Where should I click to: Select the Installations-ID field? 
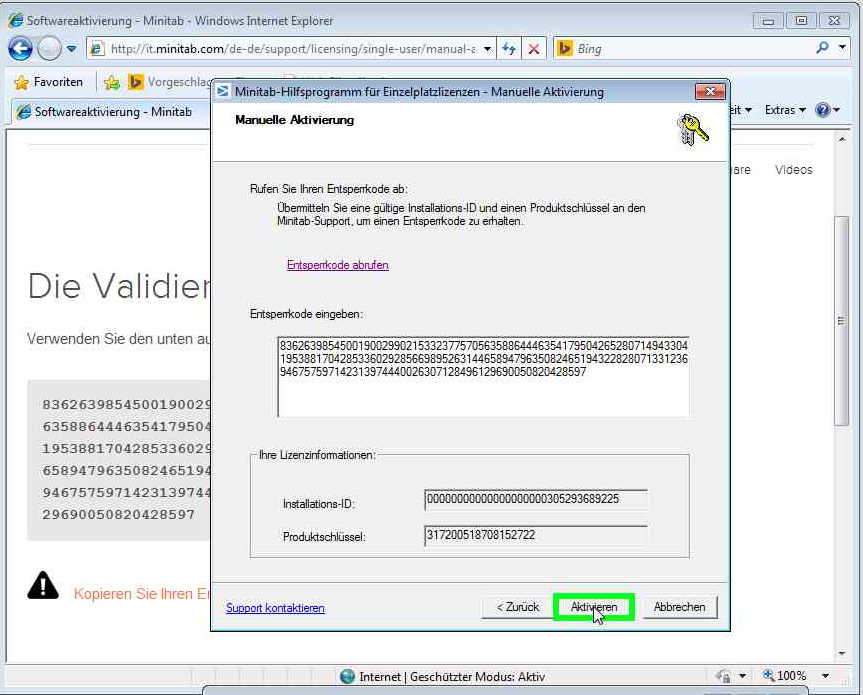536,499
